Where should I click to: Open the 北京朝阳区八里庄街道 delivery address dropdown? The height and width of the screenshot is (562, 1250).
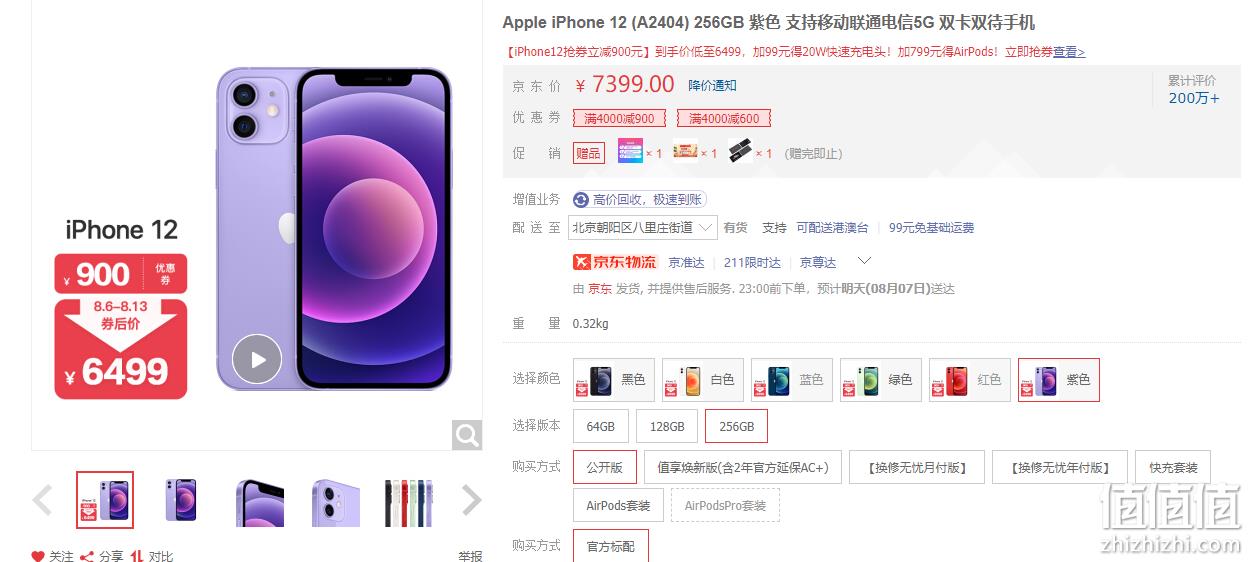pos(643,228)
